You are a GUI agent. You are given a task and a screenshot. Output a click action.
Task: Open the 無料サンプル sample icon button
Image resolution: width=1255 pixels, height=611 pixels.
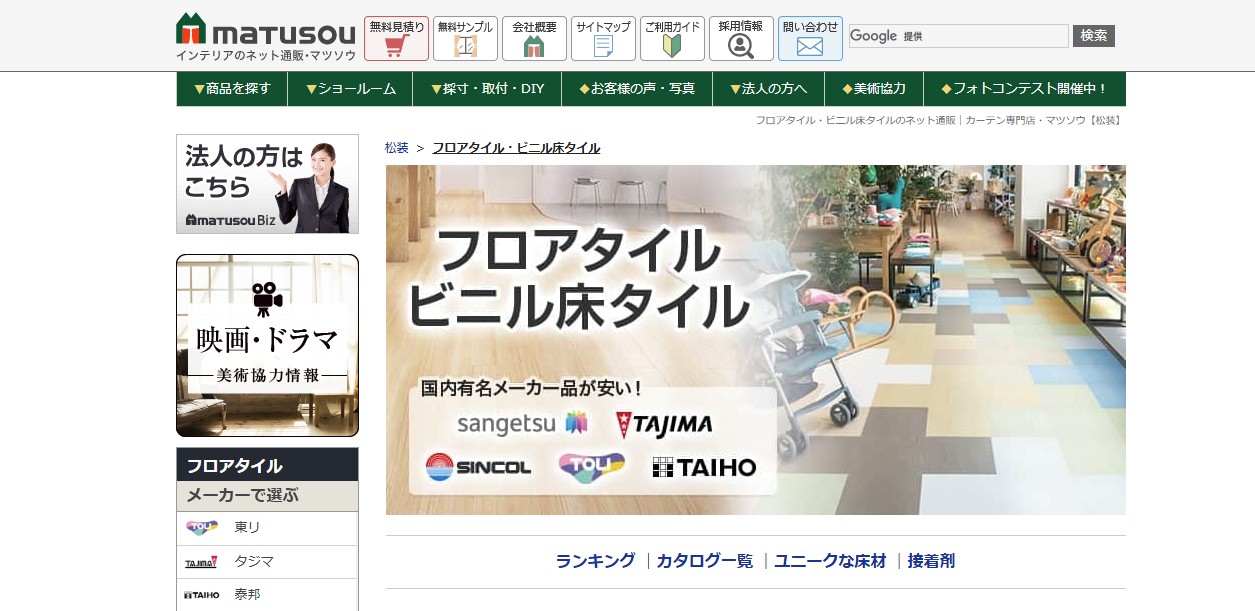click(x=465, y=39)
